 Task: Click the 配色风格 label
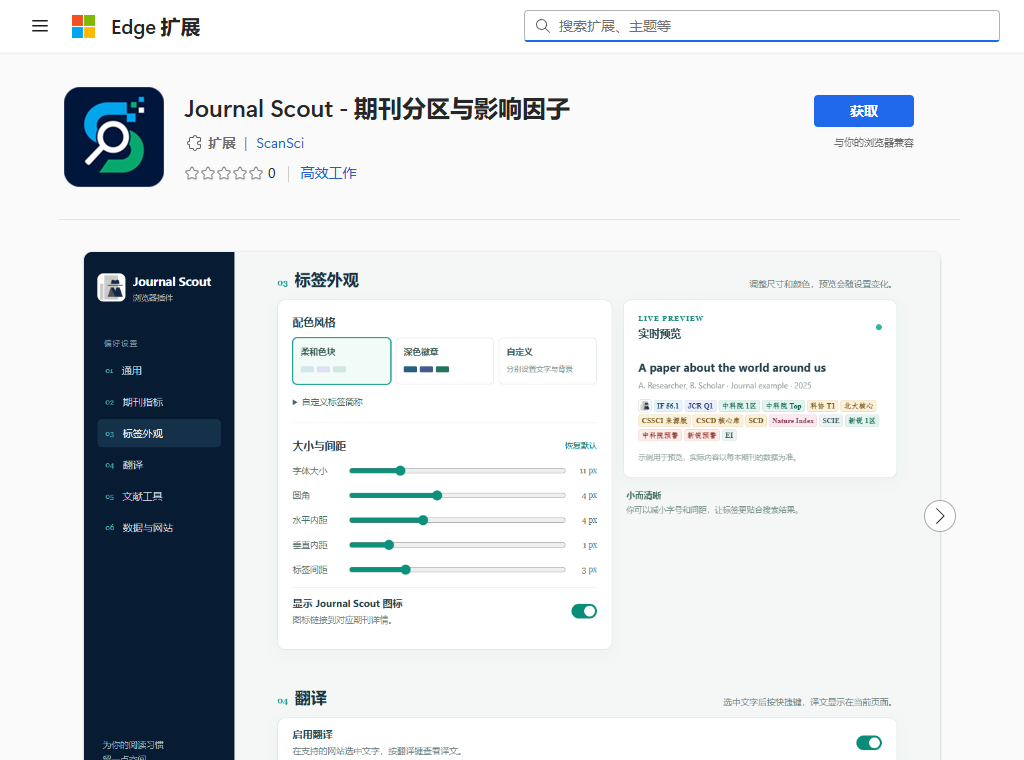pyautogui.click(x=313, y=323)
